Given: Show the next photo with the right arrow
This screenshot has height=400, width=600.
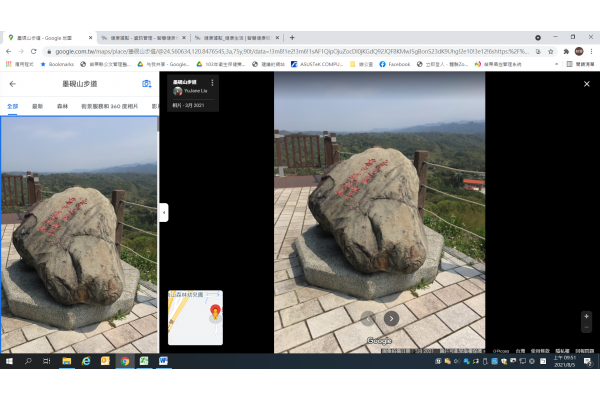Looking at the screenshot, I should click(391, 318).
